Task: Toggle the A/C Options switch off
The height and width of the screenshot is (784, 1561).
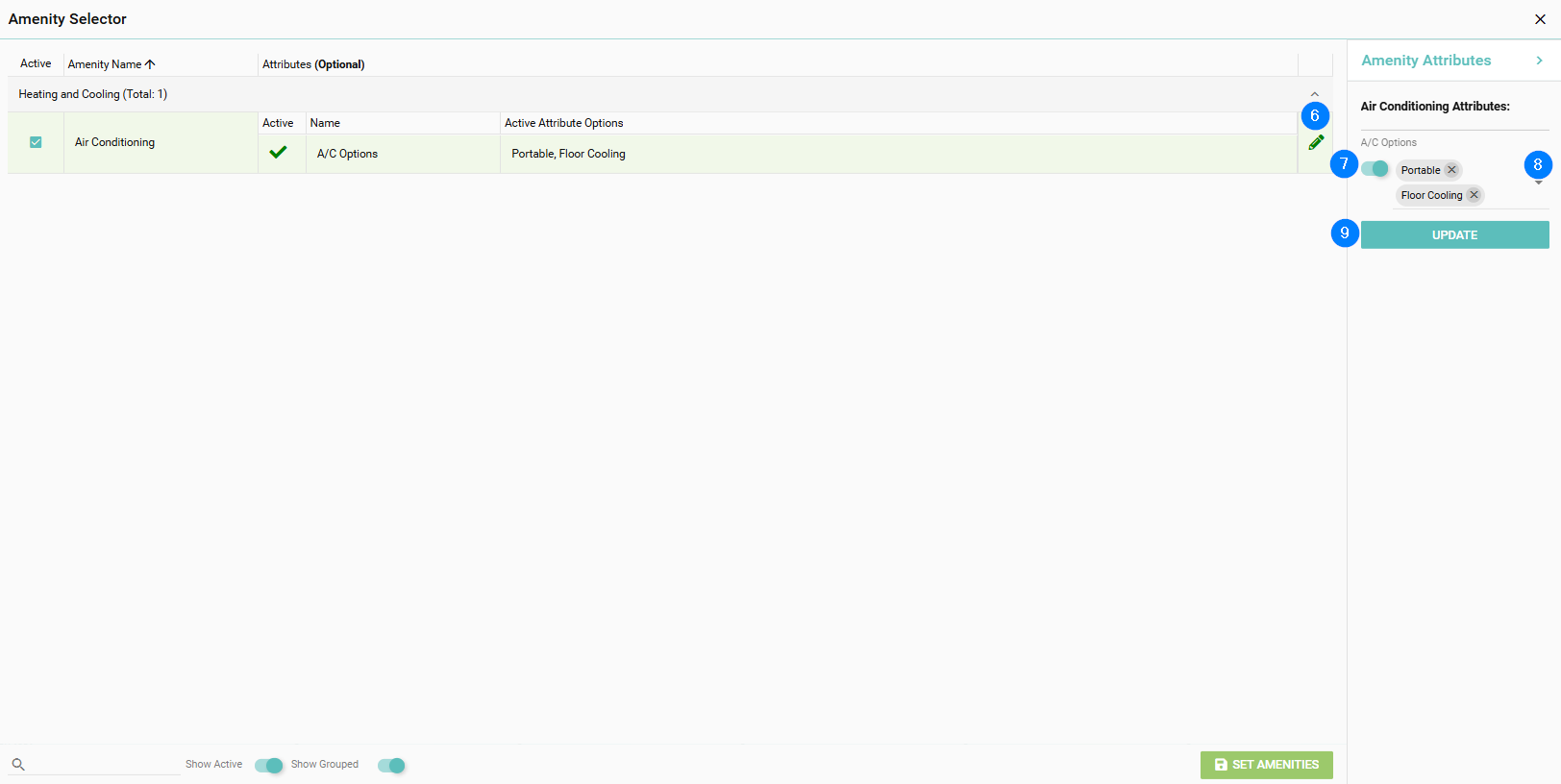Action: point(1375,169)
